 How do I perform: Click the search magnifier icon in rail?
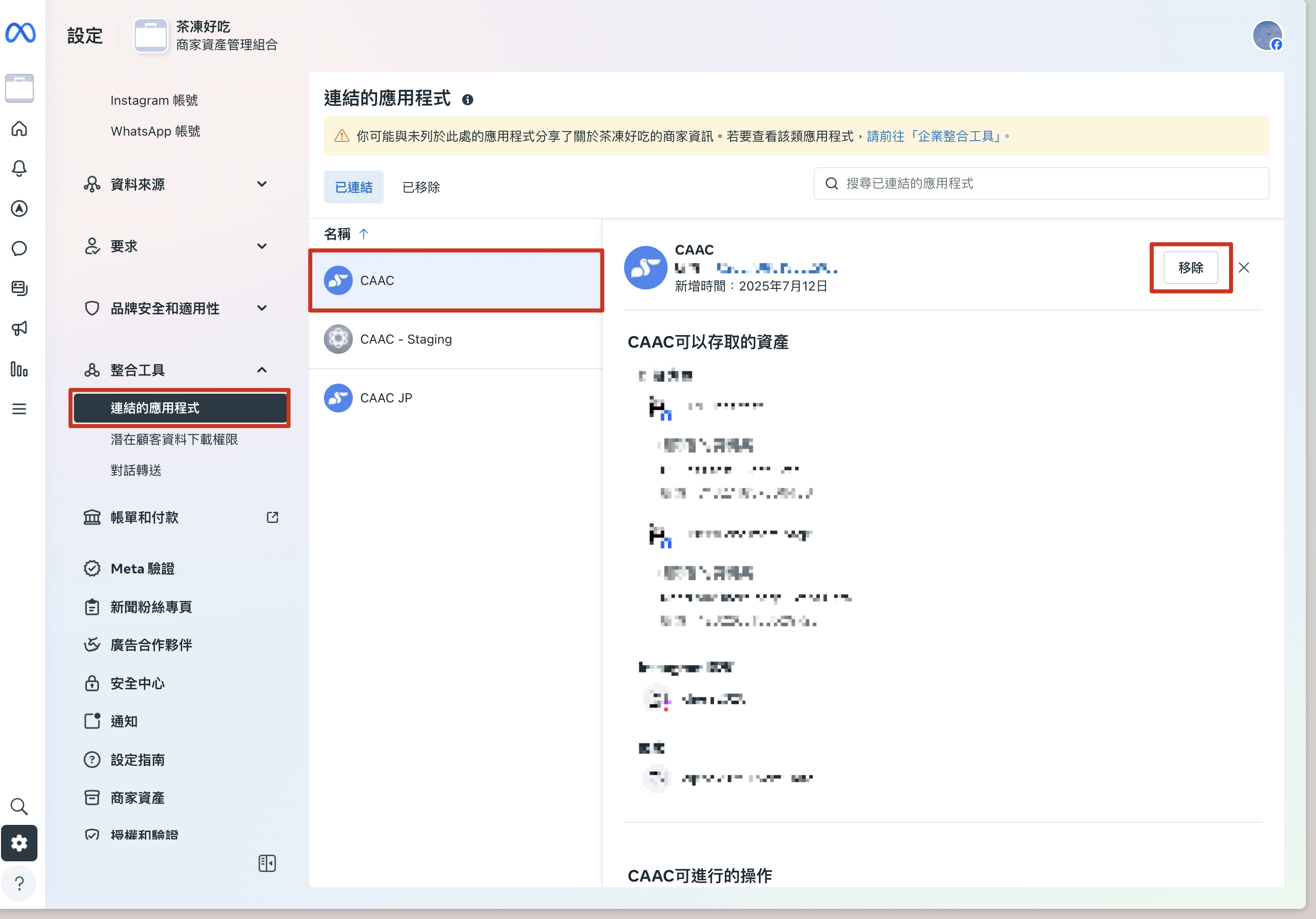(20, 806)
